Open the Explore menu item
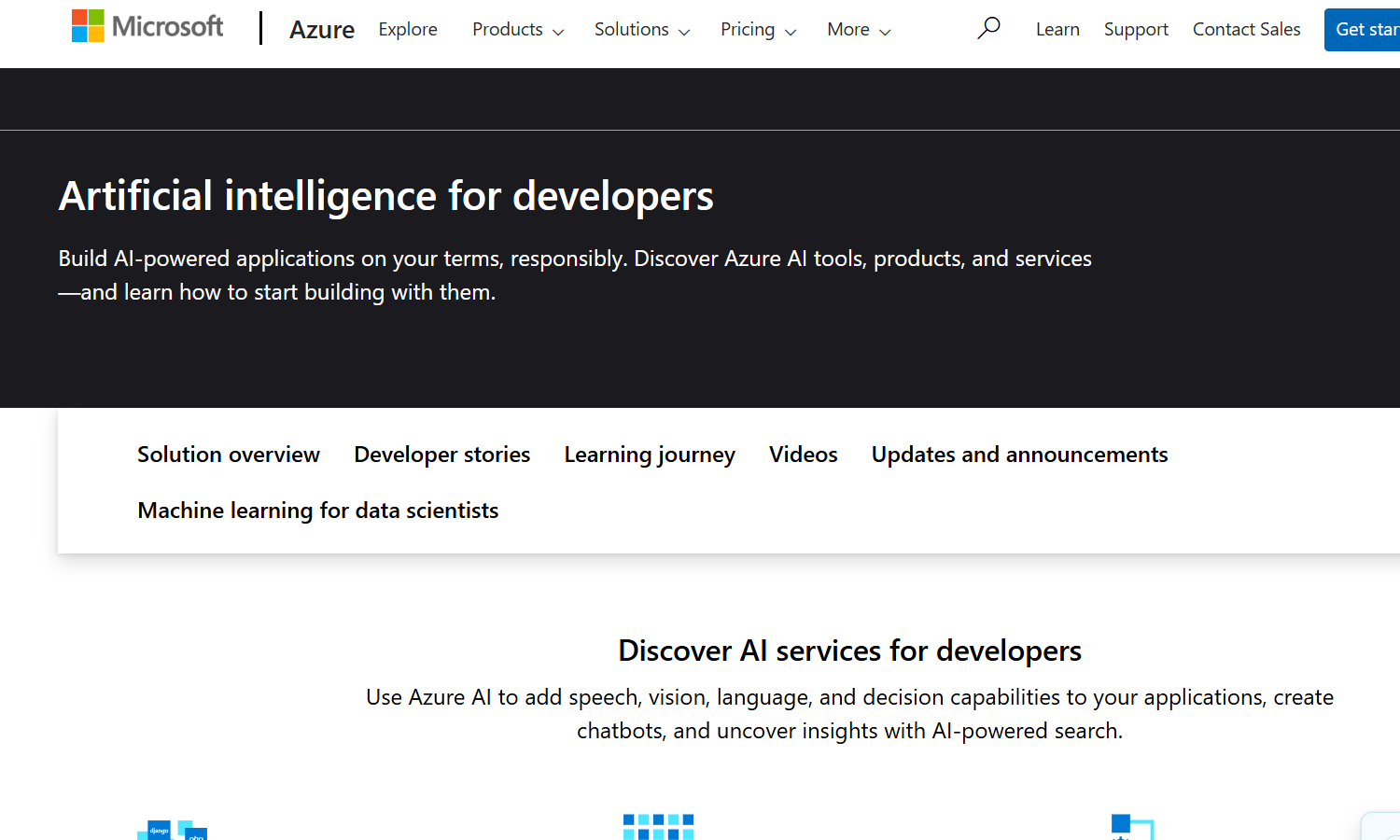The image size is (1400, 840). pos(408,30)
